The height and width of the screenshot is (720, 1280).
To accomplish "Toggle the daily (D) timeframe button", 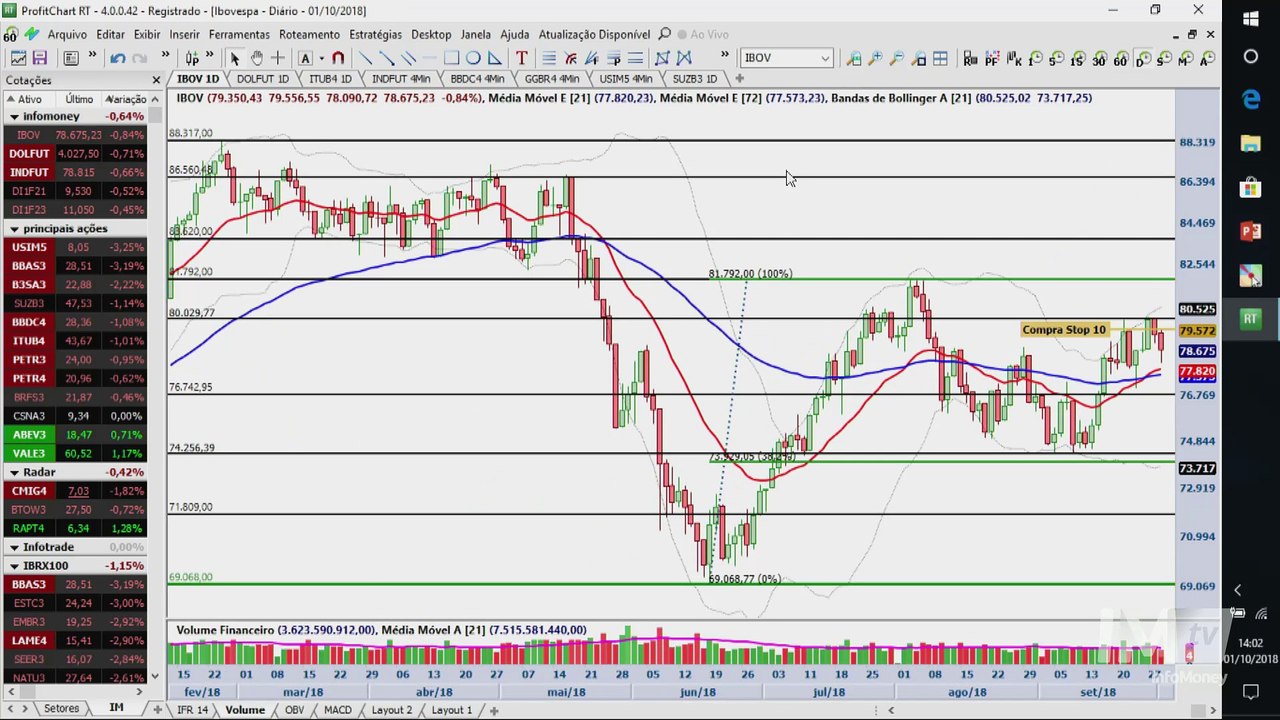I will click(x=1141, y=59).
